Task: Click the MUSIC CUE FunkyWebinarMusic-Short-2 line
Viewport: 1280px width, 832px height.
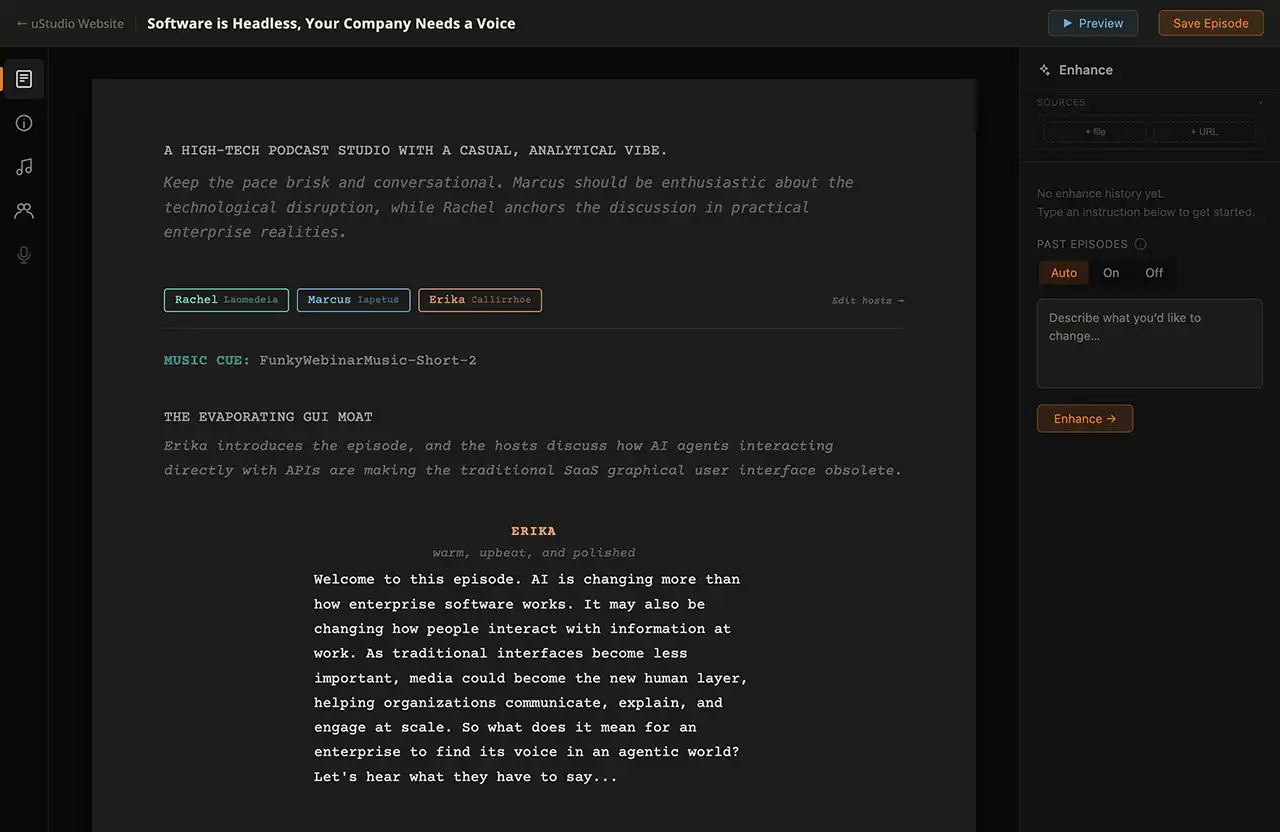Action: click(320, 360)
